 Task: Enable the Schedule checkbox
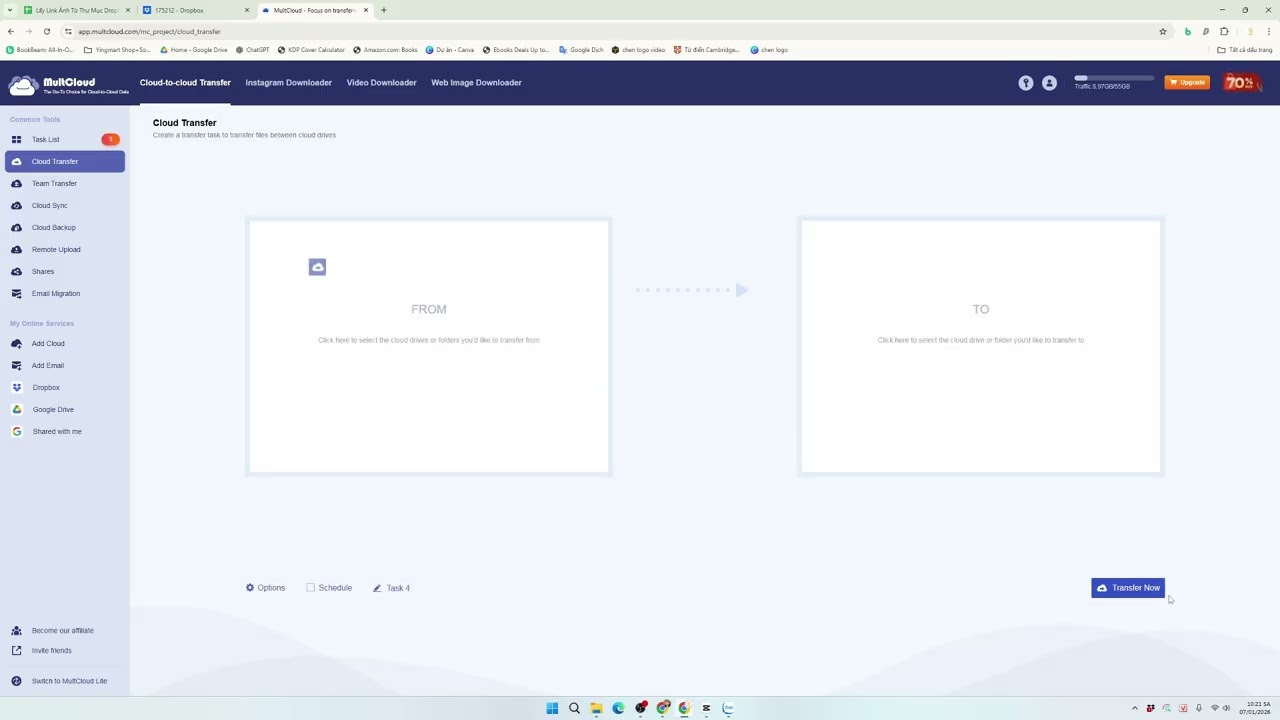311,588
